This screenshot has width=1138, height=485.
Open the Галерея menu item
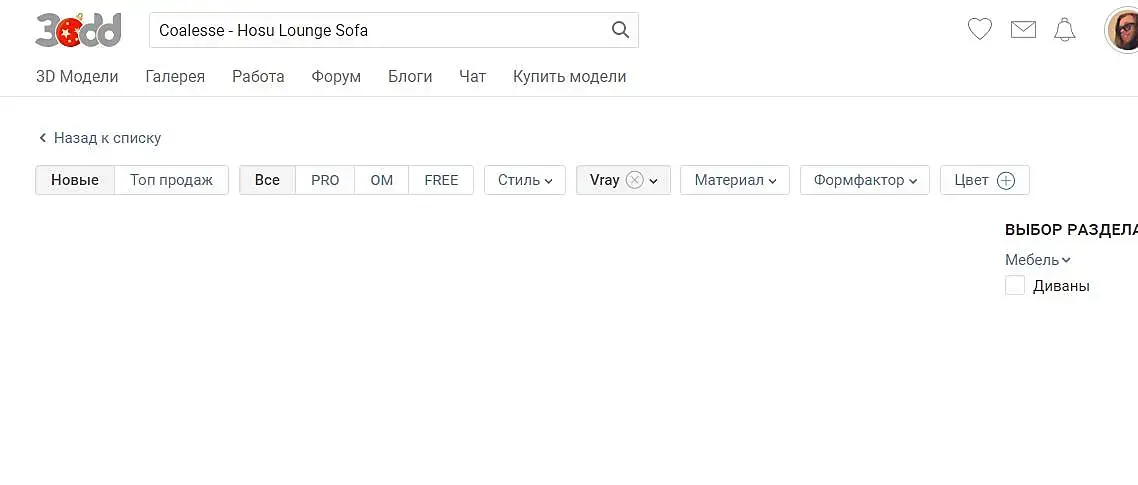point(175,76)
